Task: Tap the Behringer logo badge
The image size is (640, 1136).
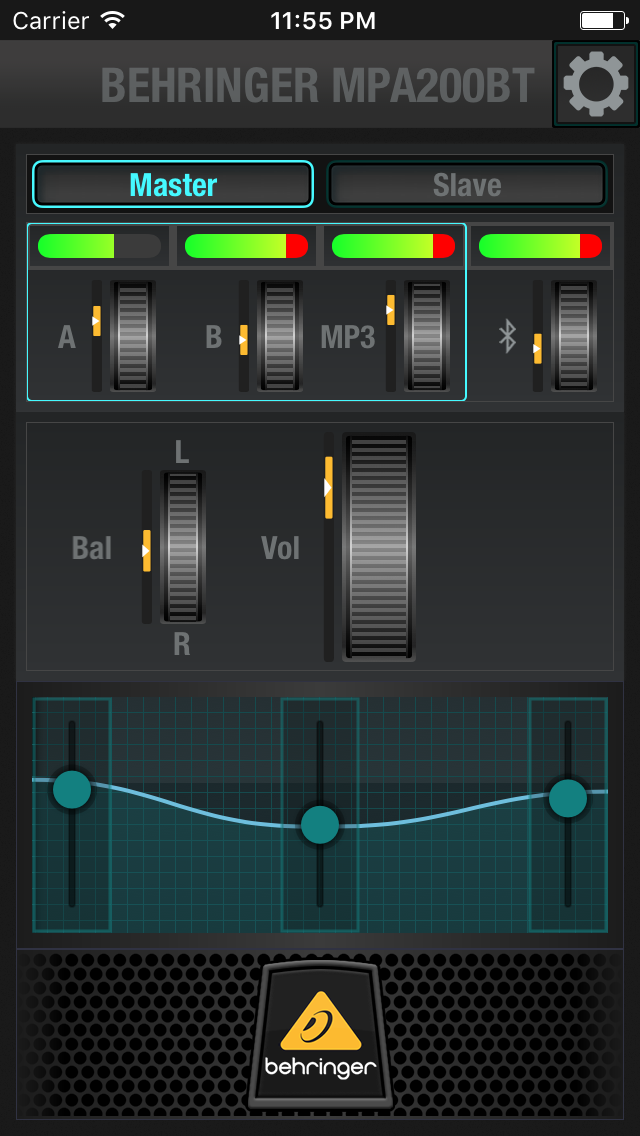Action: pyautogui.click(x=320, y=1036)
